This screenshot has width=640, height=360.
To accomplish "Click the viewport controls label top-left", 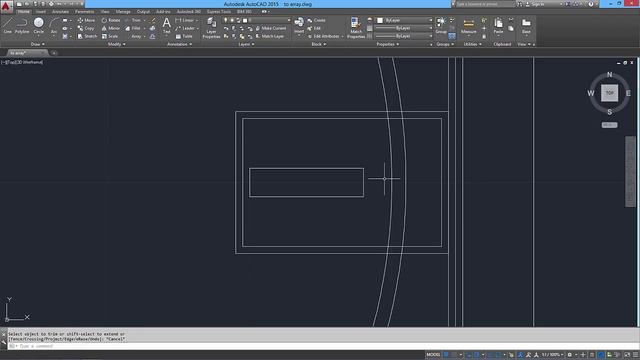I will [x=22, y=62].
